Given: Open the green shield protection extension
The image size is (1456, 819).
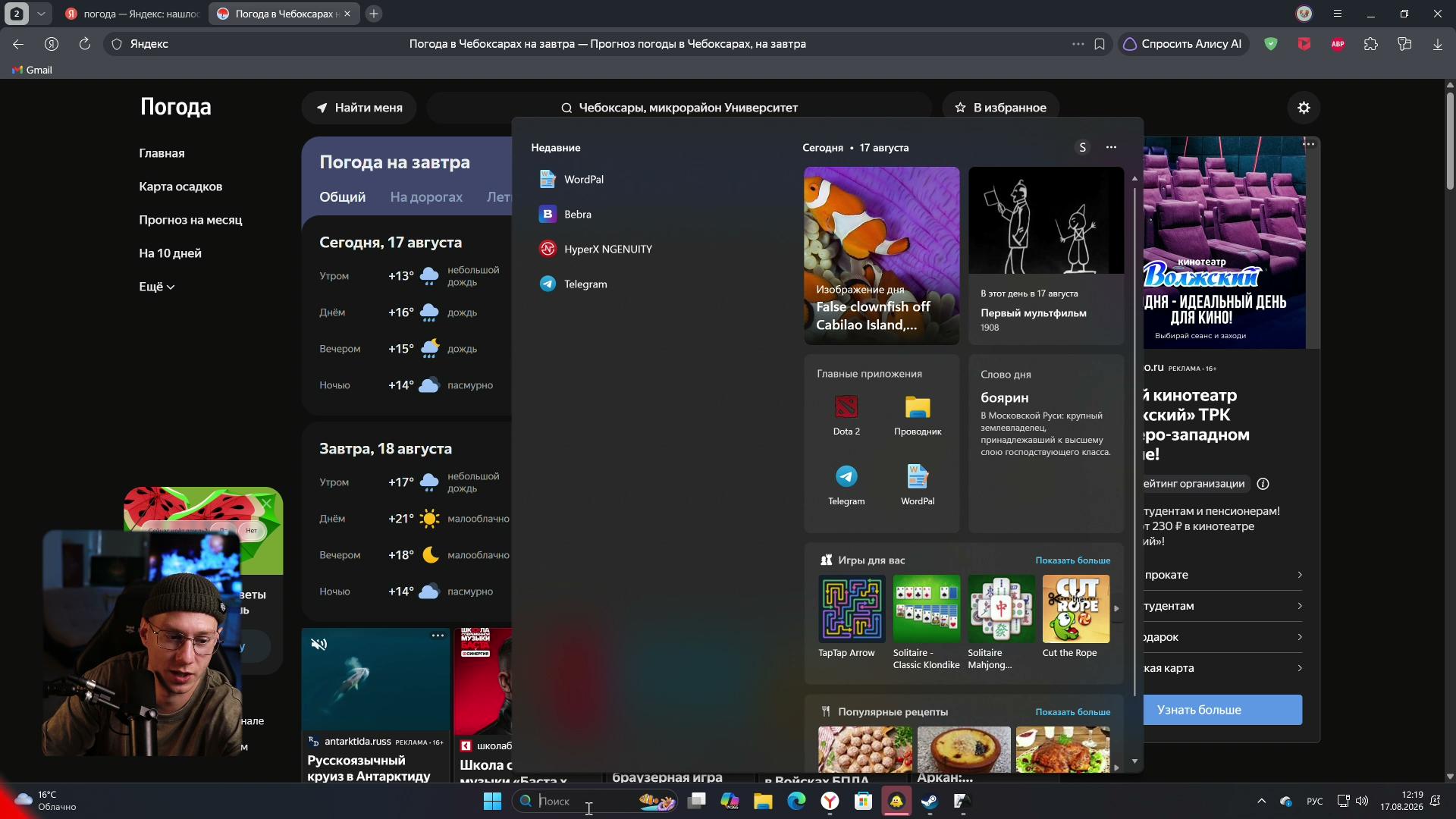Looking at the screenshot, I should [x=1271, y=44].
